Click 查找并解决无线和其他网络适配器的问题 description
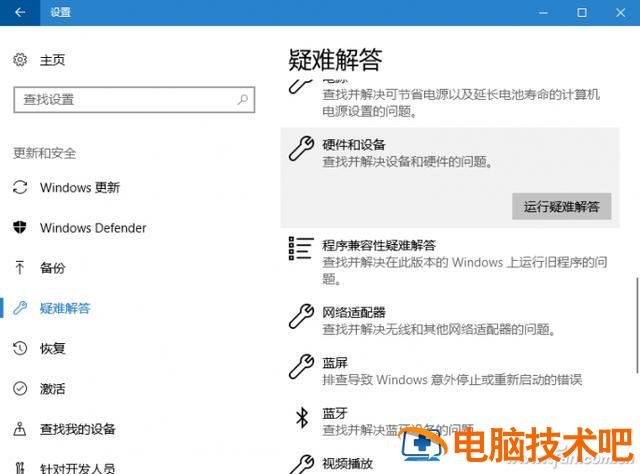The image size is (640, 474). [x=439, y=329]
